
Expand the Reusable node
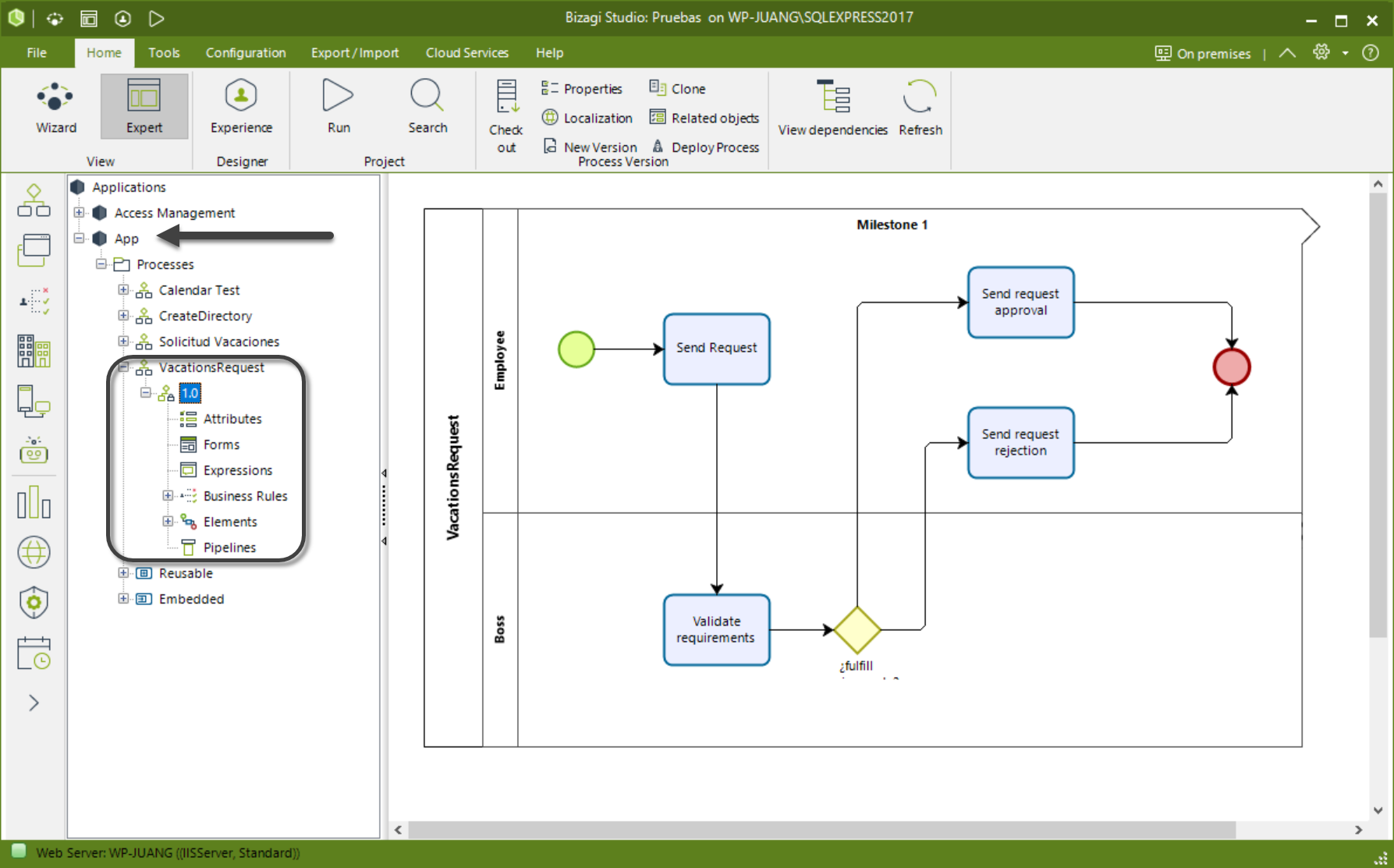click(123, 572)
